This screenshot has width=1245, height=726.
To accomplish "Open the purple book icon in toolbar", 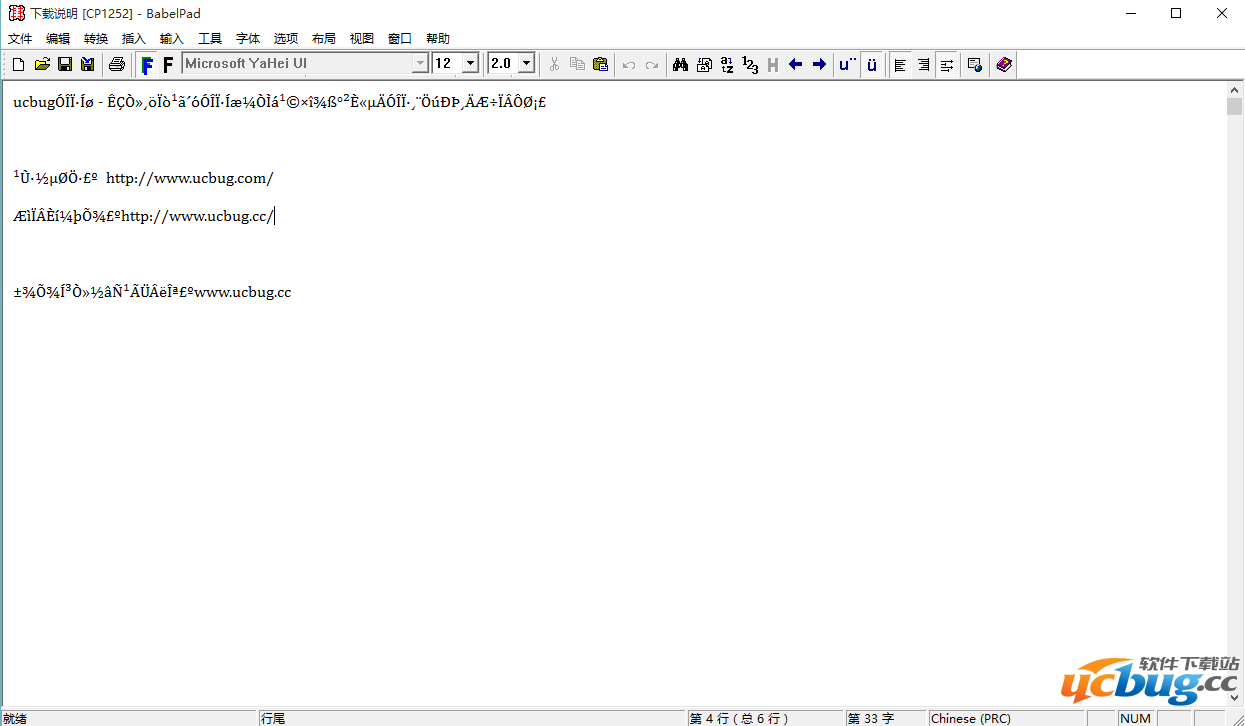I will [x=1004, y=65].
